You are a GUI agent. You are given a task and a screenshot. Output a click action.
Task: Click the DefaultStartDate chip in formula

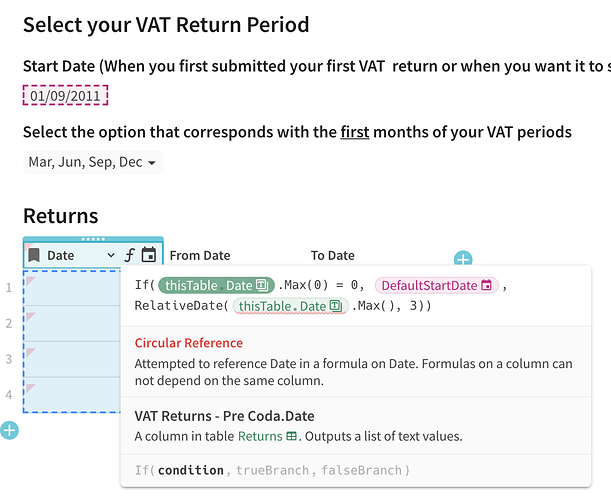tap(435, 285)
